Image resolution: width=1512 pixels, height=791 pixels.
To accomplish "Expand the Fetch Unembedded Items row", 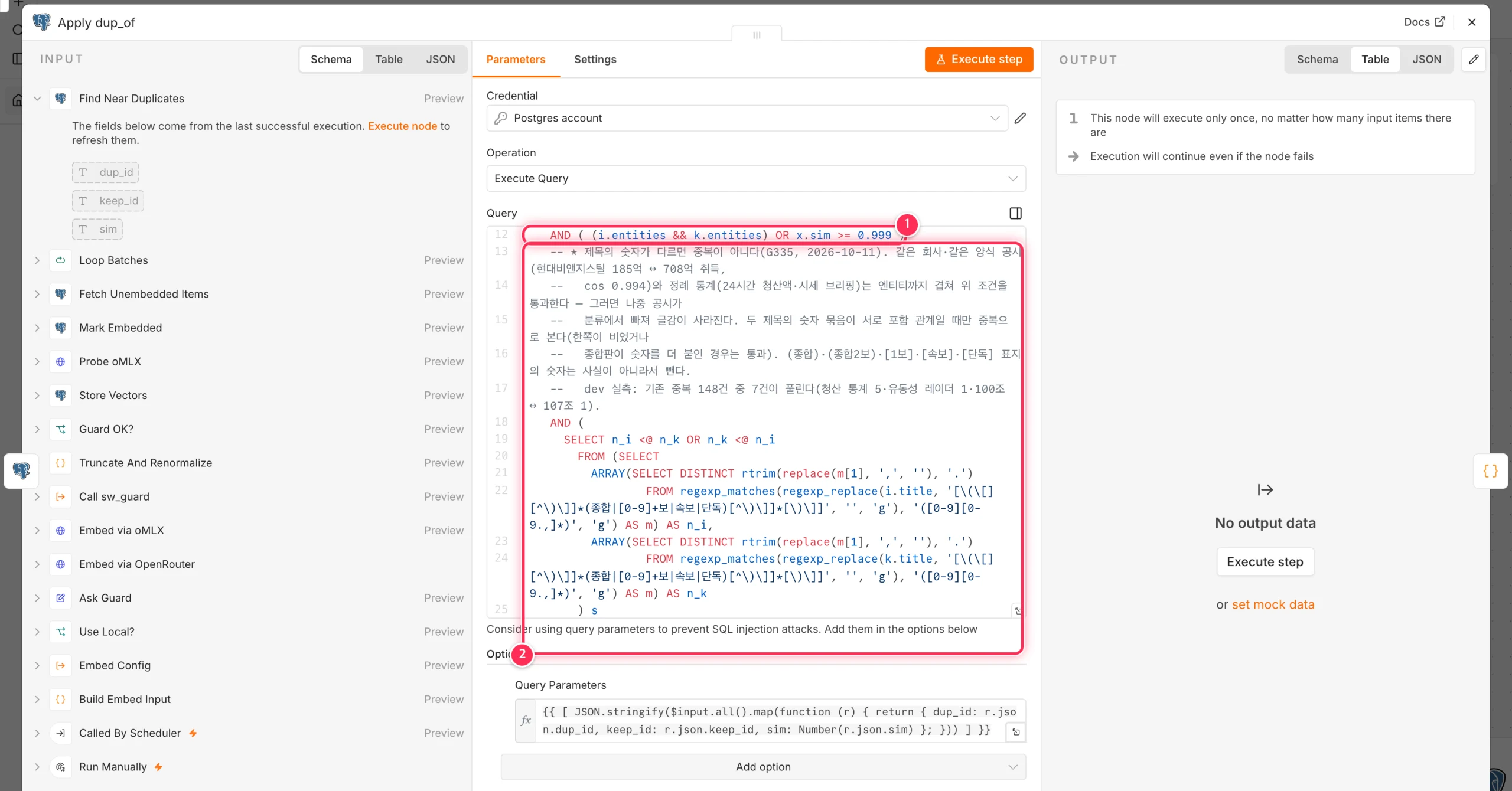I will pos(37,294).
